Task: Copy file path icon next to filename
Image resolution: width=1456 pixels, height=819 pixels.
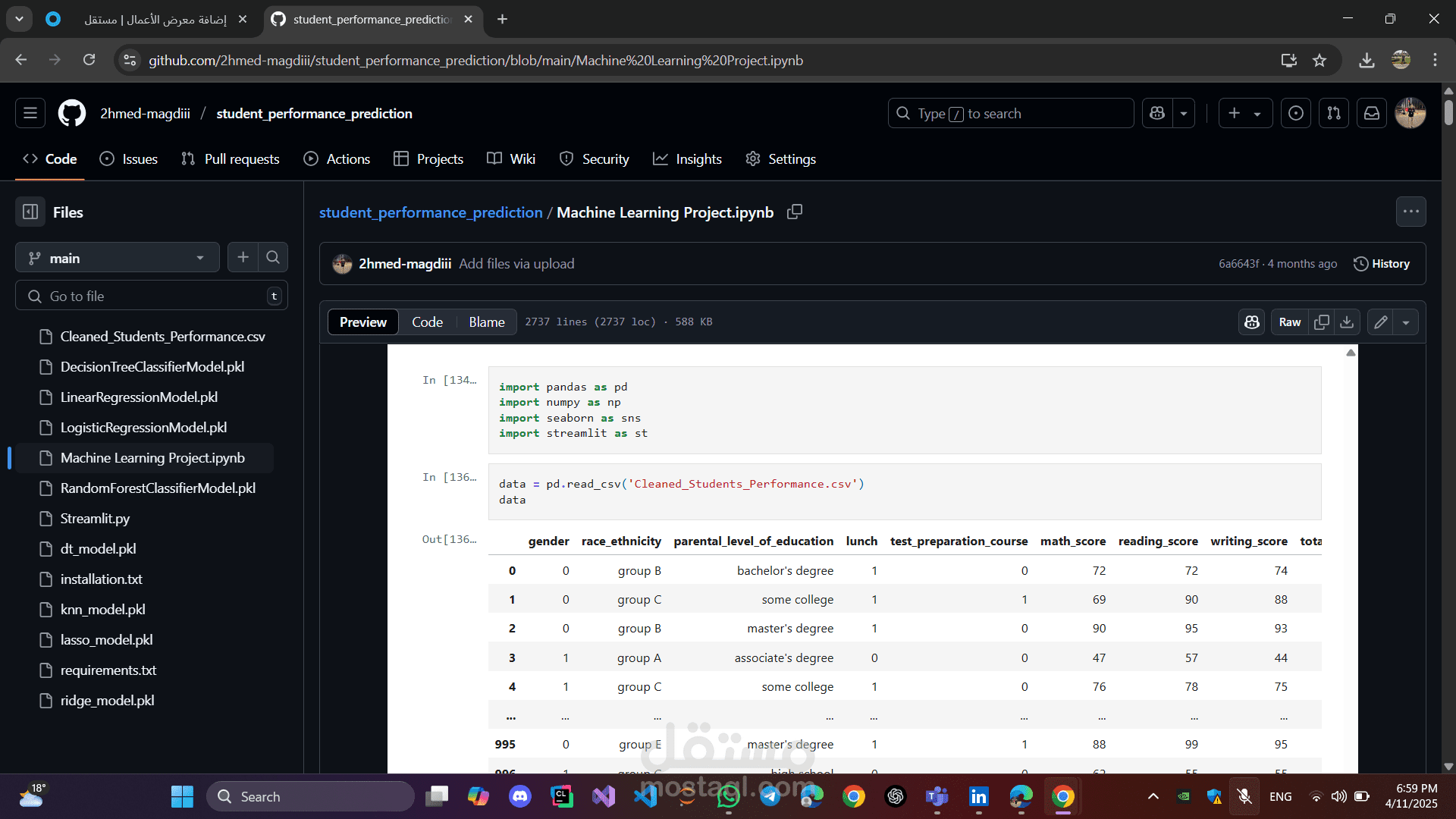Action: coord(795,212)
